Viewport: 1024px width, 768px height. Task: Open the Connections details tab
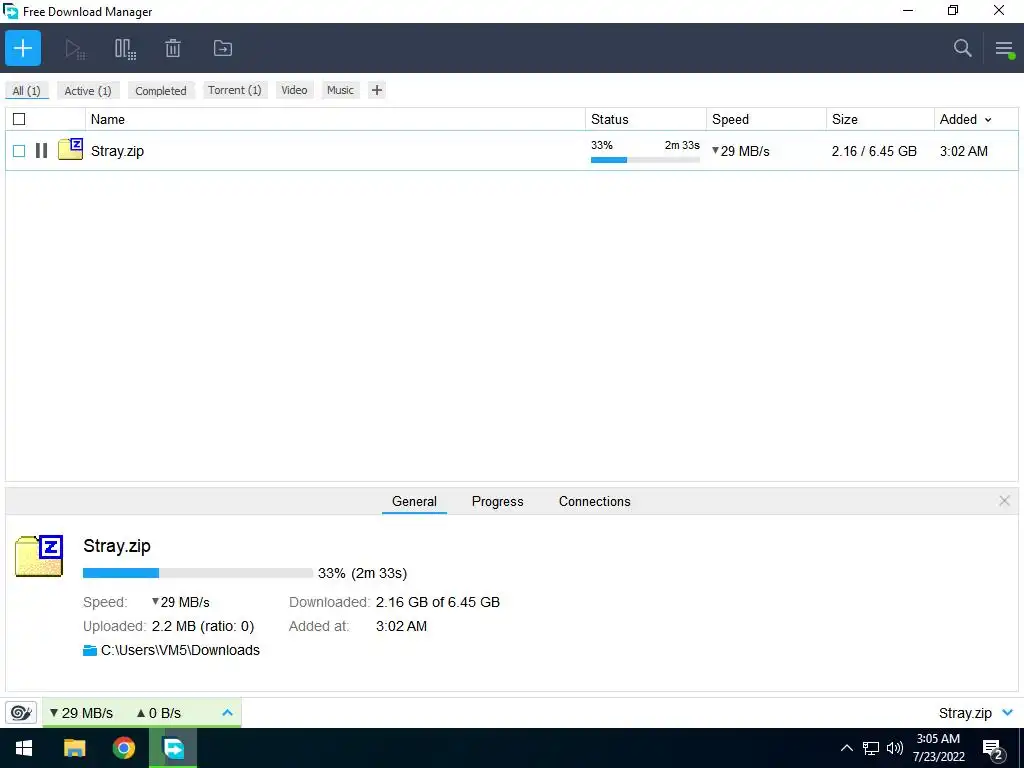594,502
